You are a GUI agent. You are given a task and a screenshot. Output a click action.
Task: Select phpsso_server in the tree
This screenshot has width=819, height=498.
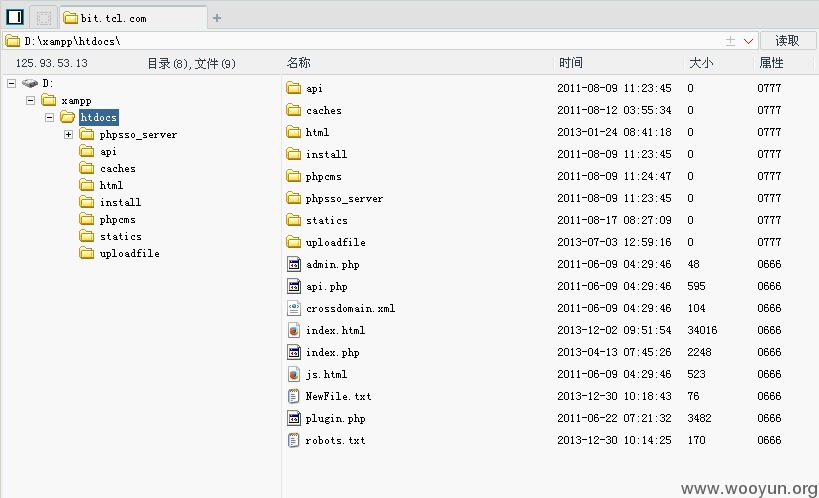(138, 135)
